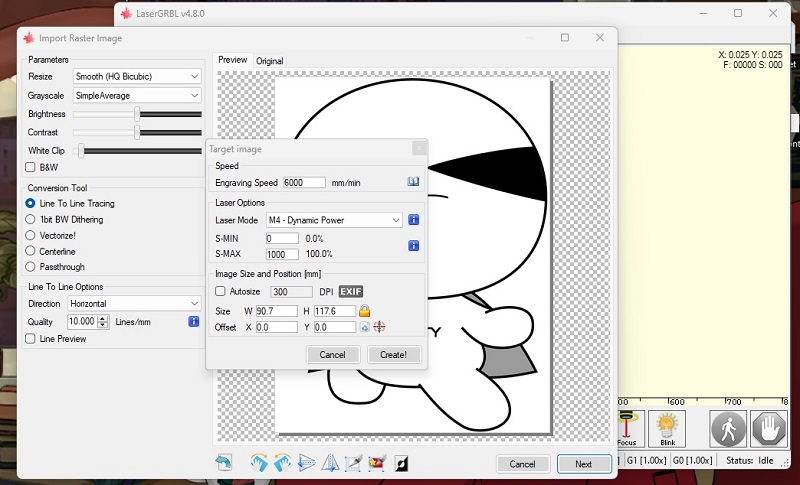The height and width of the screenshot is (485, 800).
Task: Click the invert colors icon
Action: 401,462
